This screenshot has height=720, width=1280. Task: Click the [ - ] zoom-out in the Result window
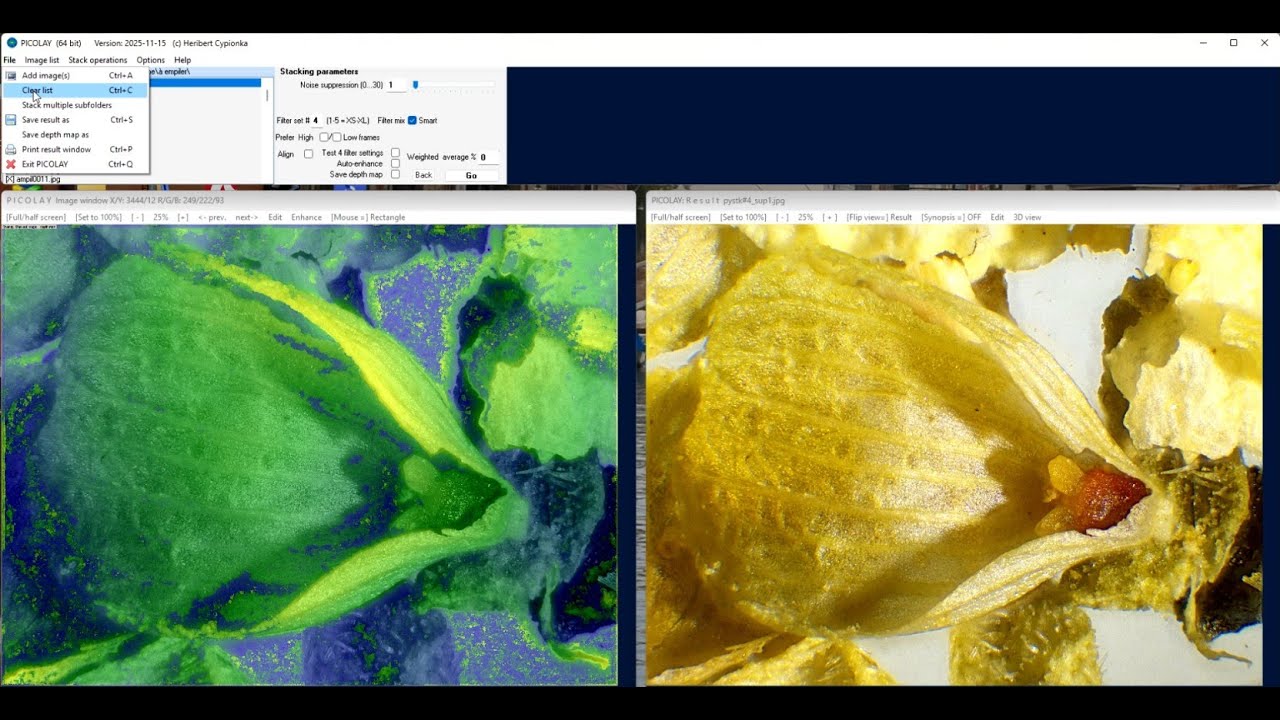782,217
